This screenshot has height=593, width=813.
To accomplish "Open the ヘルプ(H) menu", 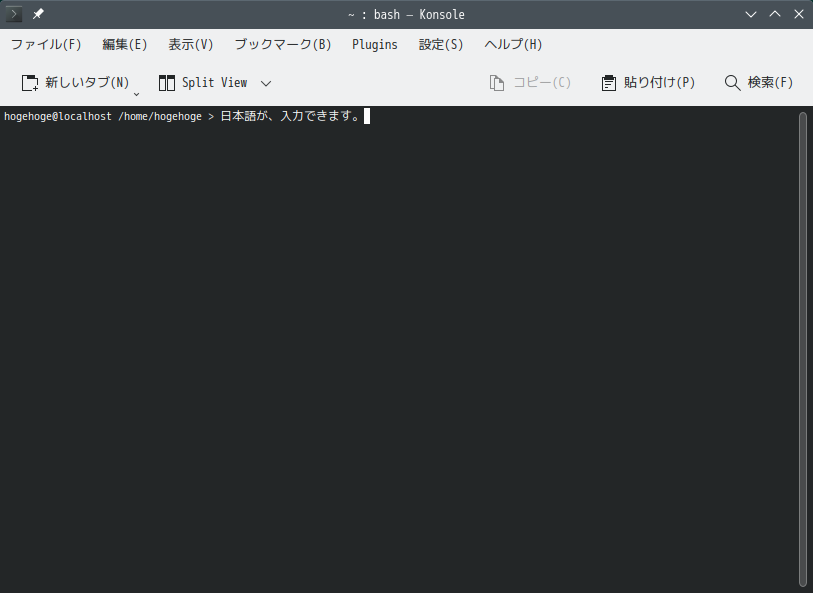I will tap(513, 45).
